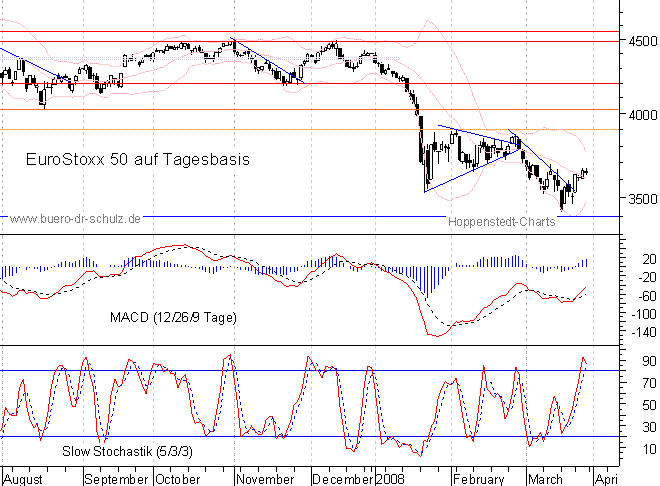
Task: Click the MACD (12/26/9 Tage) label
Action: [174, 317]
